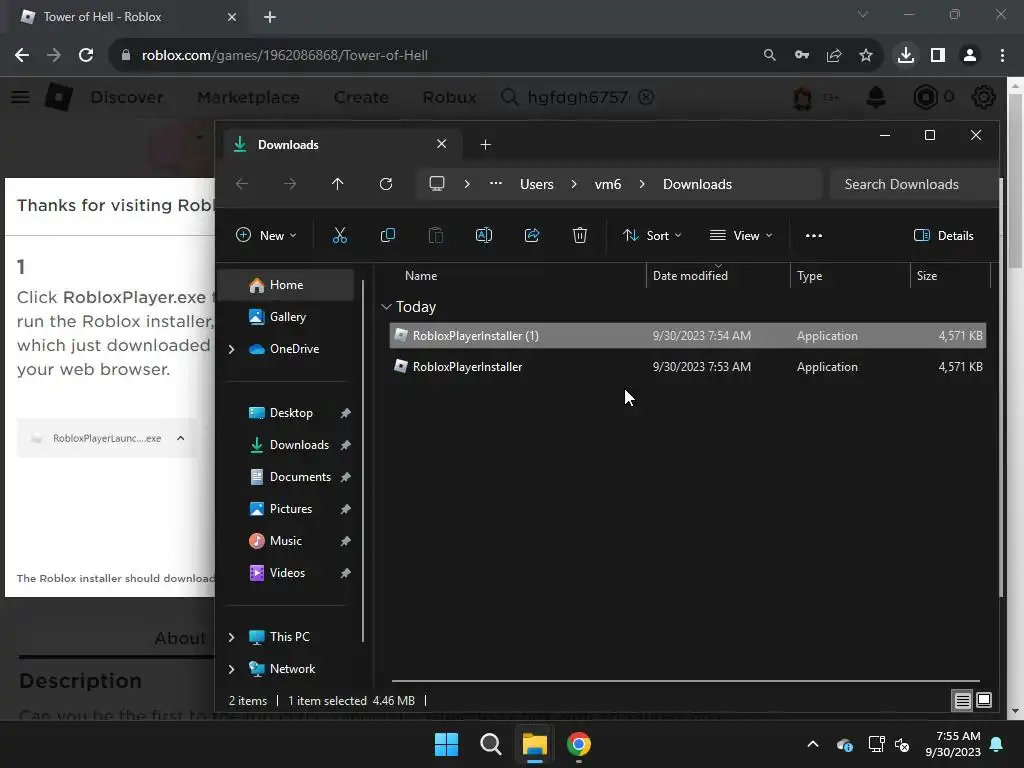Image resolution: width=1024 pixels, height=768 pixels.
Task: Open the See more ellipsis menu
Action: 814,236
